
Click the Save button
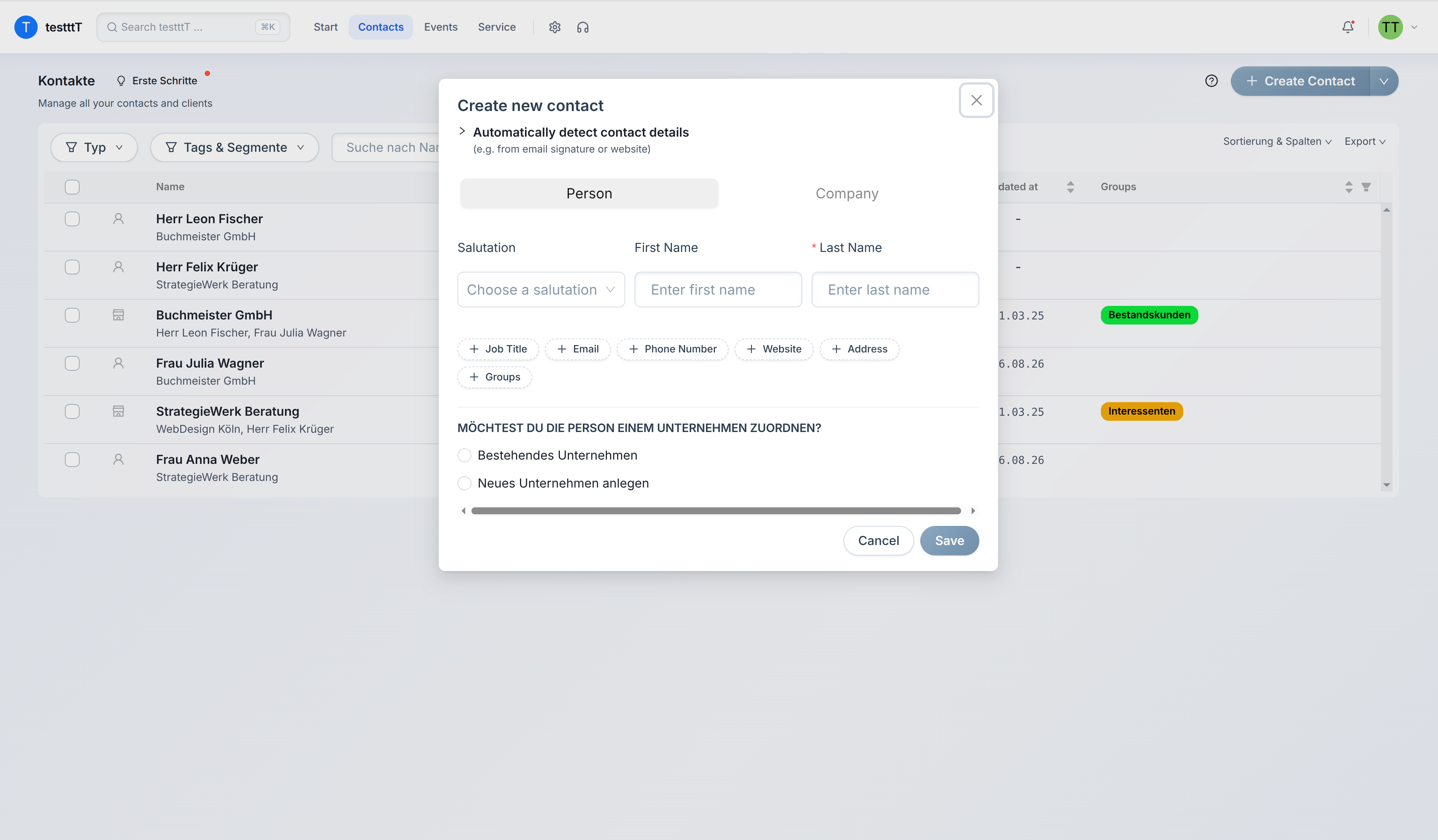point(949,541)
